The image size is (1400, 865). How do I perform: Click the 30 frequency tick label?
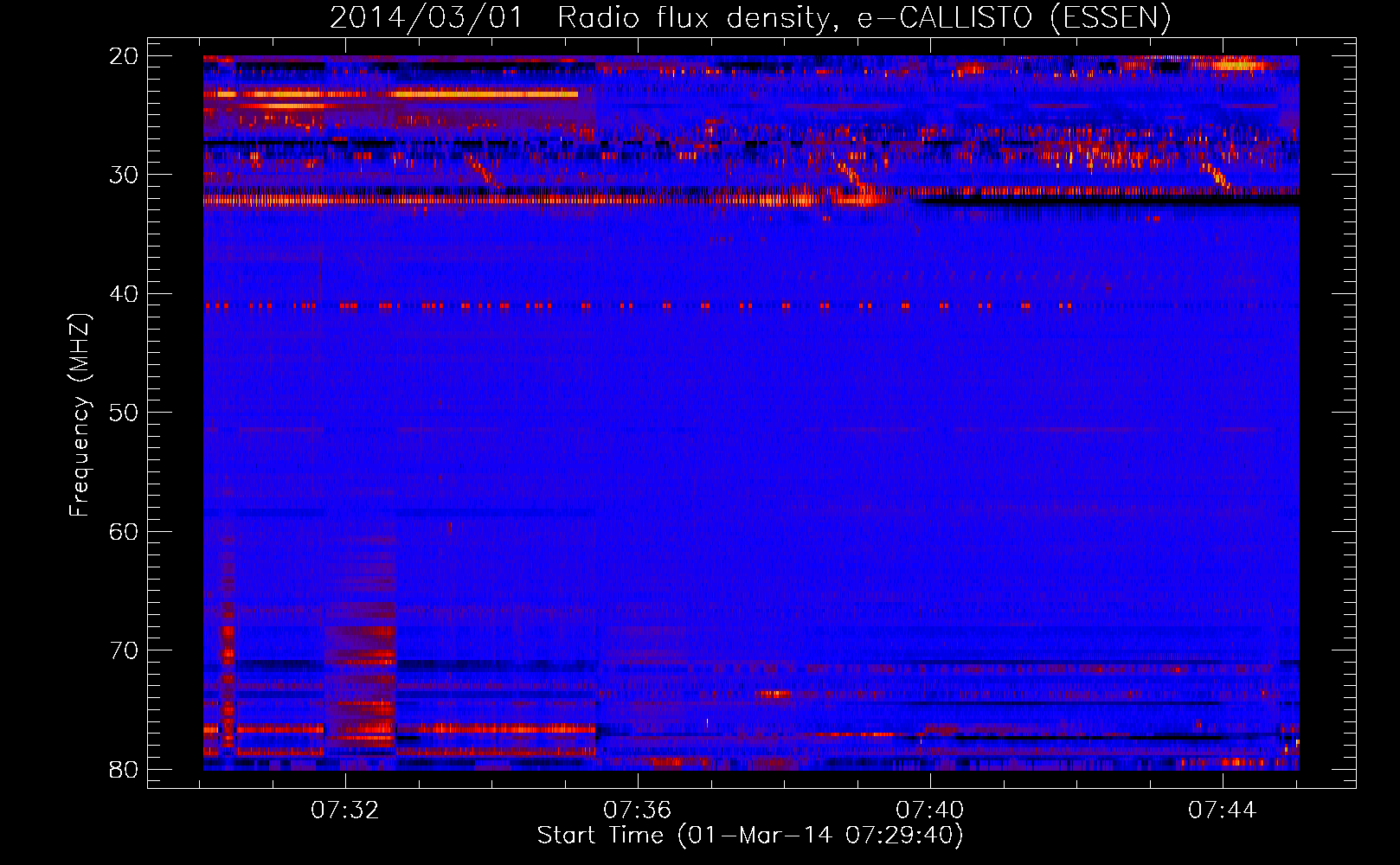click(124, 175)
